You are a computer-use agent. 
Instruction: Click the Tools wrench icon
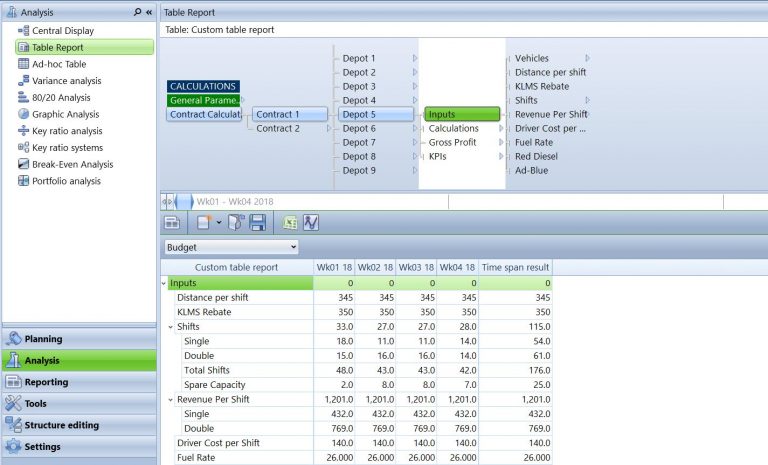tap(14, 403)
